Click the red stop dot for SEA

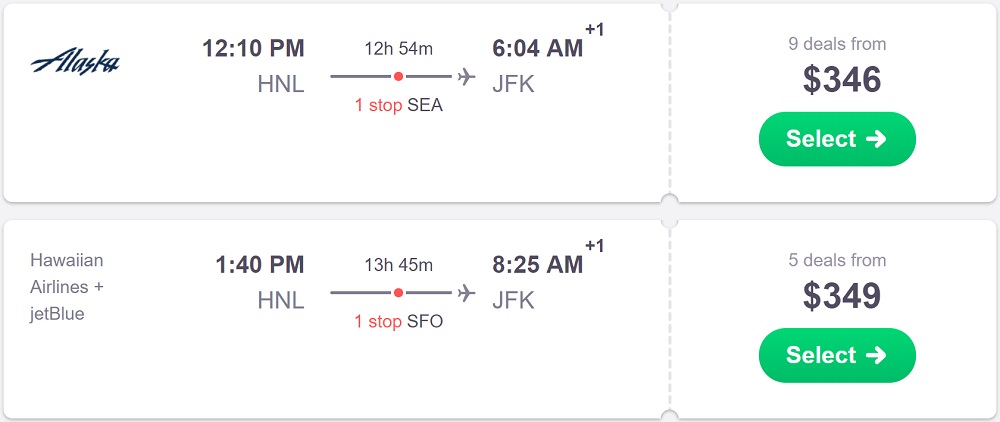(x=398, y=76)
